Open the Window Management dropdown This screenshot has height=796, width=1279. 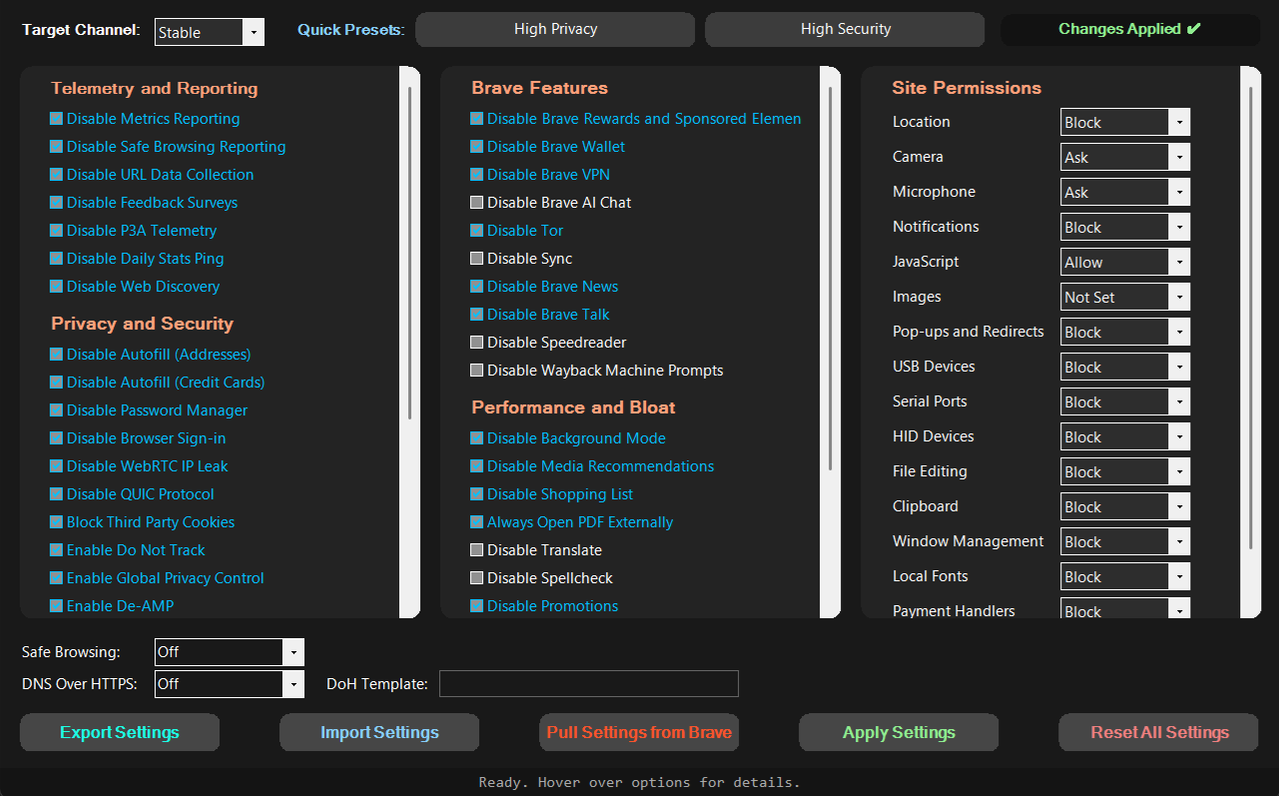pos(1125,542)
